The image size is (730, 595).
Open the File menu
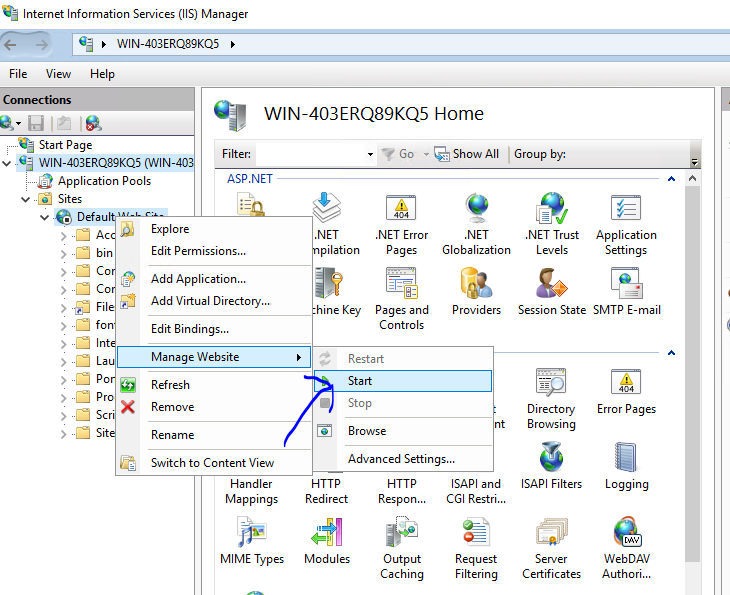(x=18, y=74)
